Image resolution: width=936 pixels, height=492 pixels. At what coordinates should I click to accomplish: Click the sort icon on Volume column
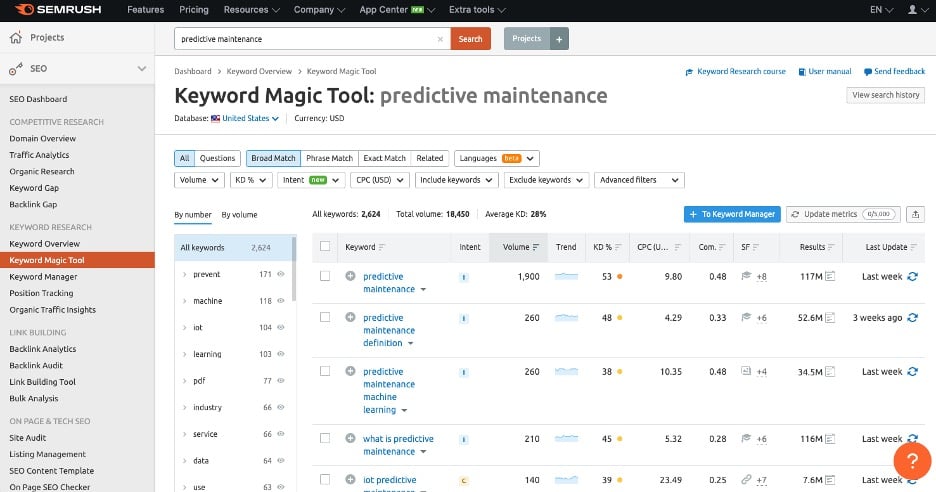pyautogui.click(x=536, y=247)
